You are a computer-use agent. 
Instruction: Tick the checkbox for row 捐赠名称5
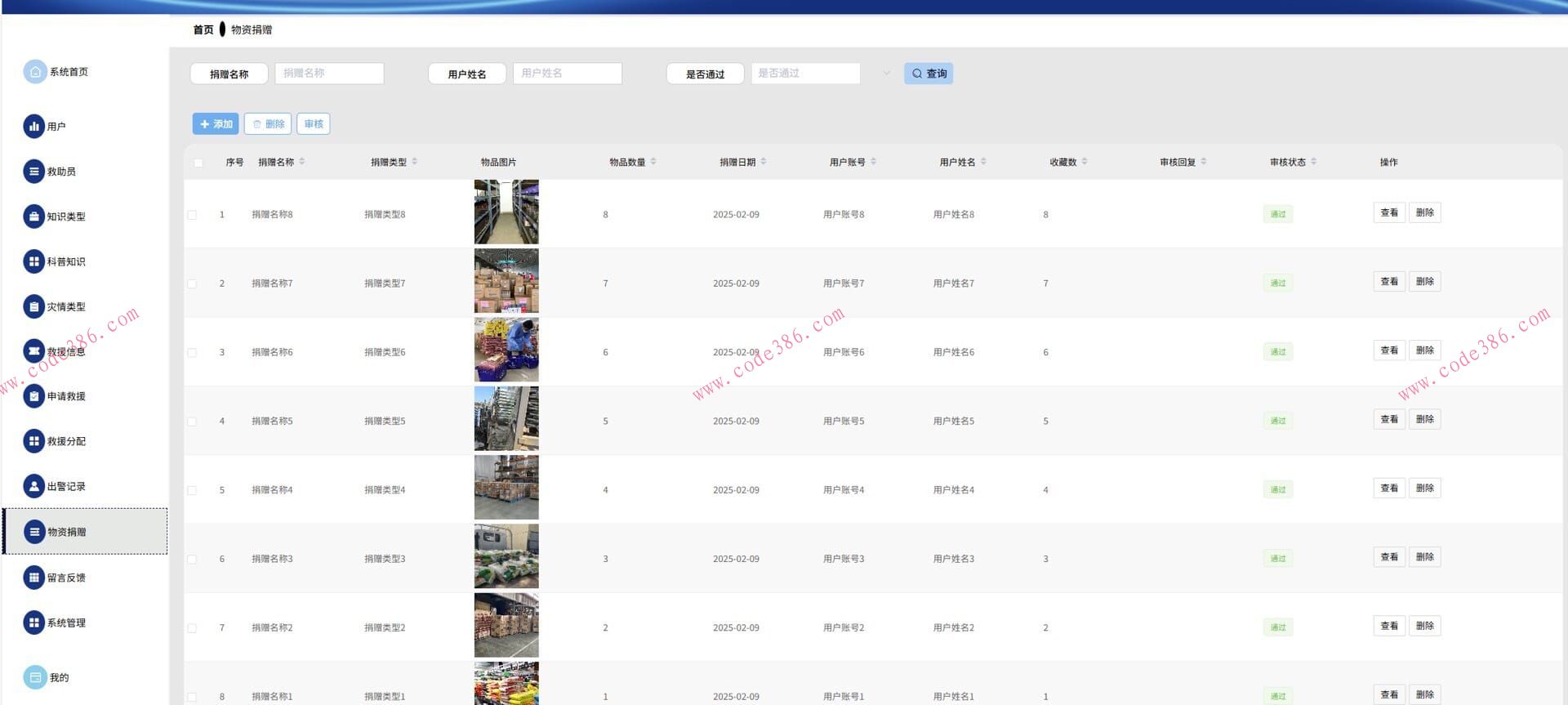192,422
